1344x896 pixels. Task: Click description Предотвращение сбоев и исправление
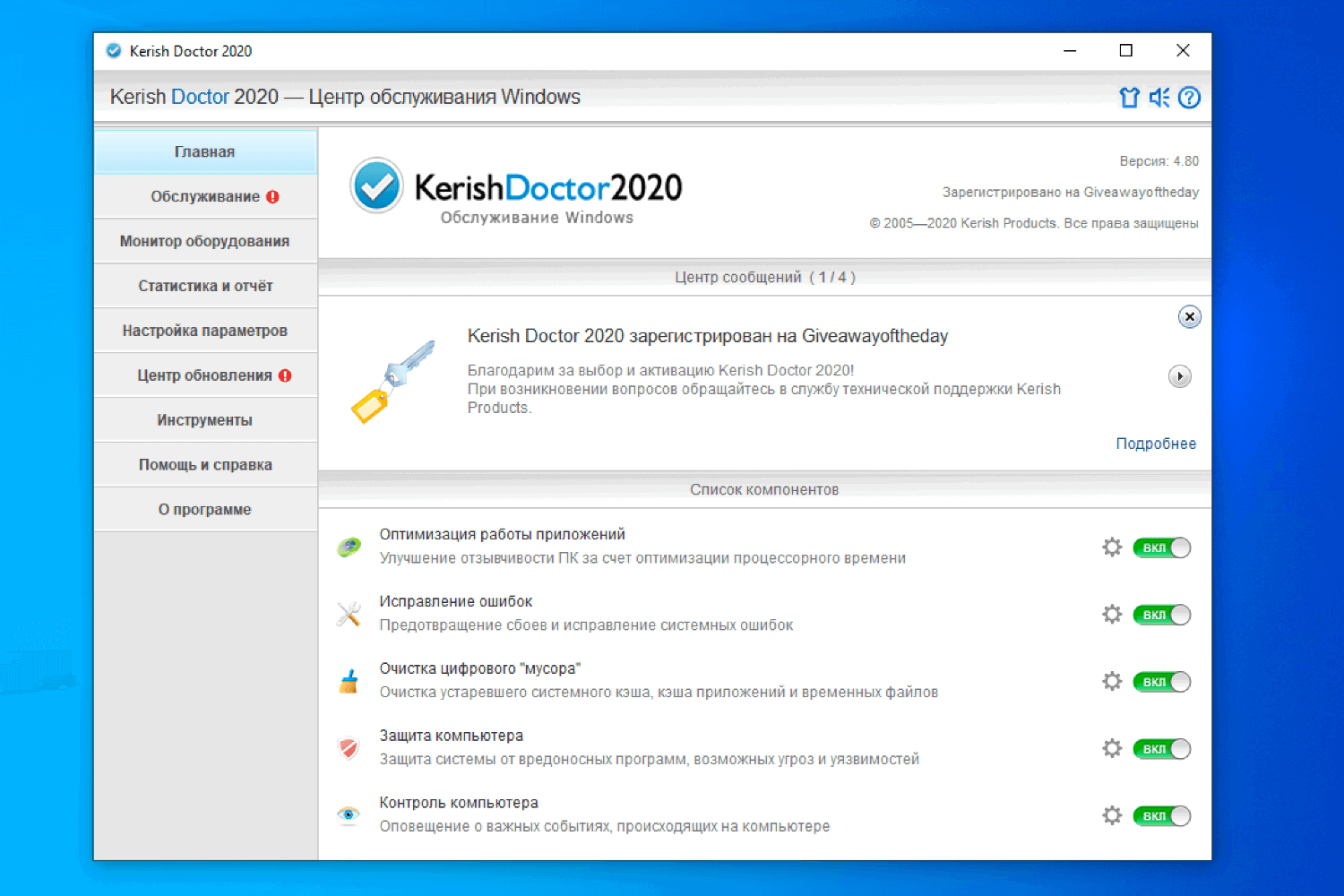pos(586,625)
